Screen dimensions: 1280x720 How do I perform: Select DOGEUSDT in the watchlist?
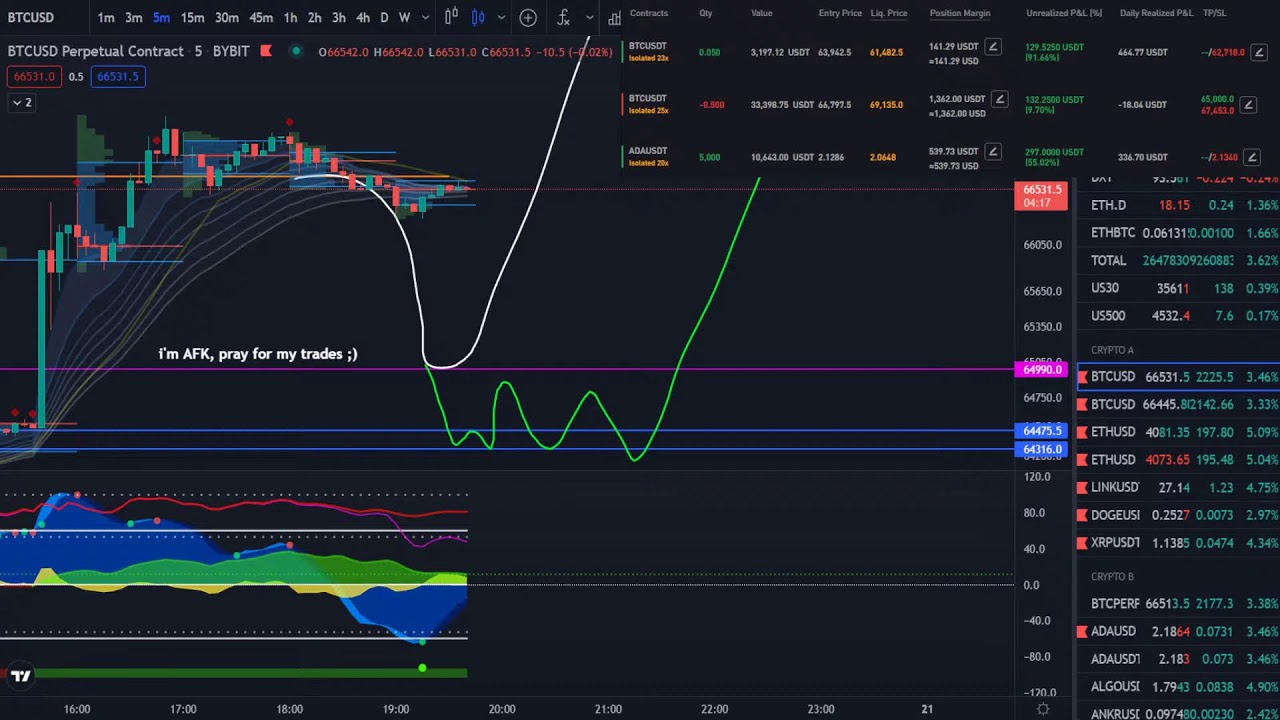pos(1178,515)
